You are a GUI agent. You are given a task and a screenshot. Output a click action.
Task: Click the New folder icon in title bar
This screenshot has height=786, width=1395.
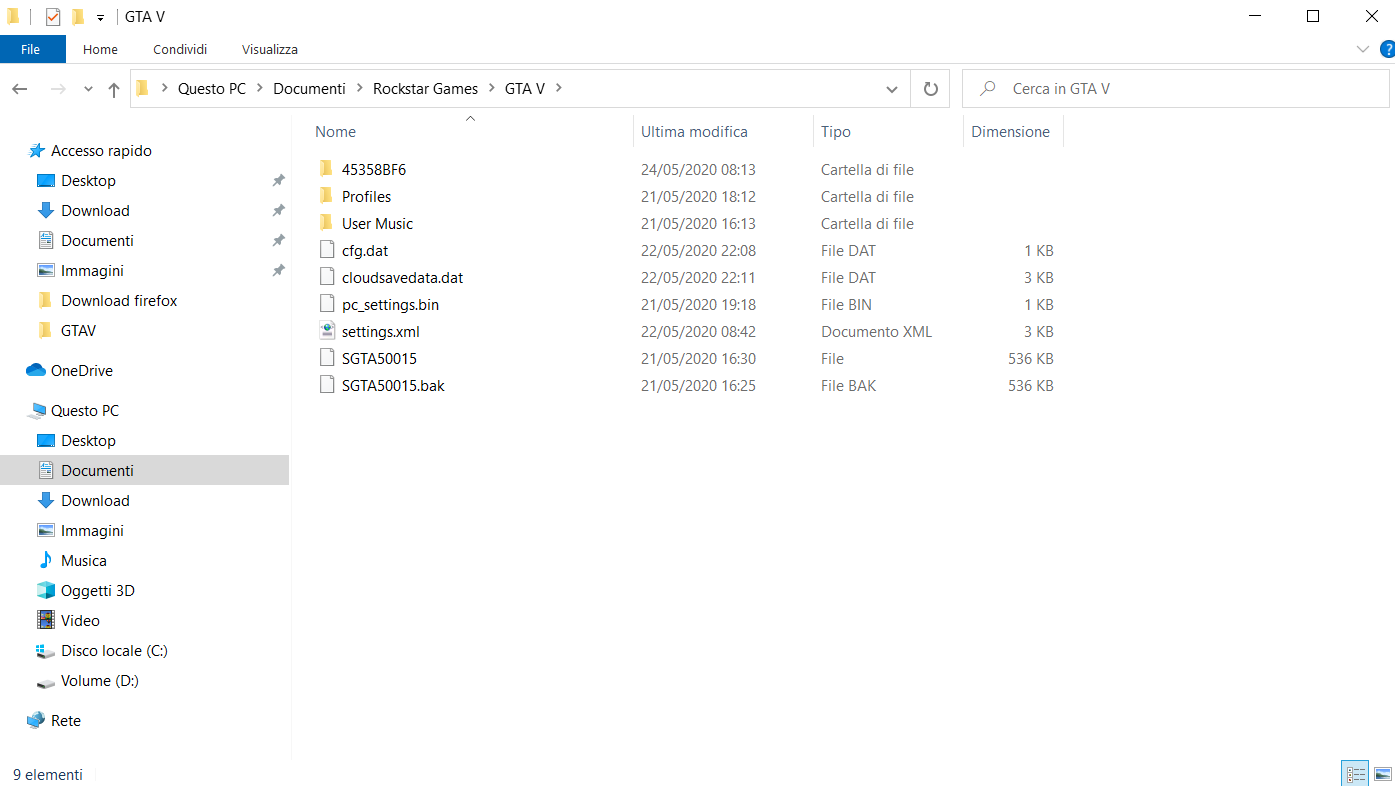pos(77,16)
